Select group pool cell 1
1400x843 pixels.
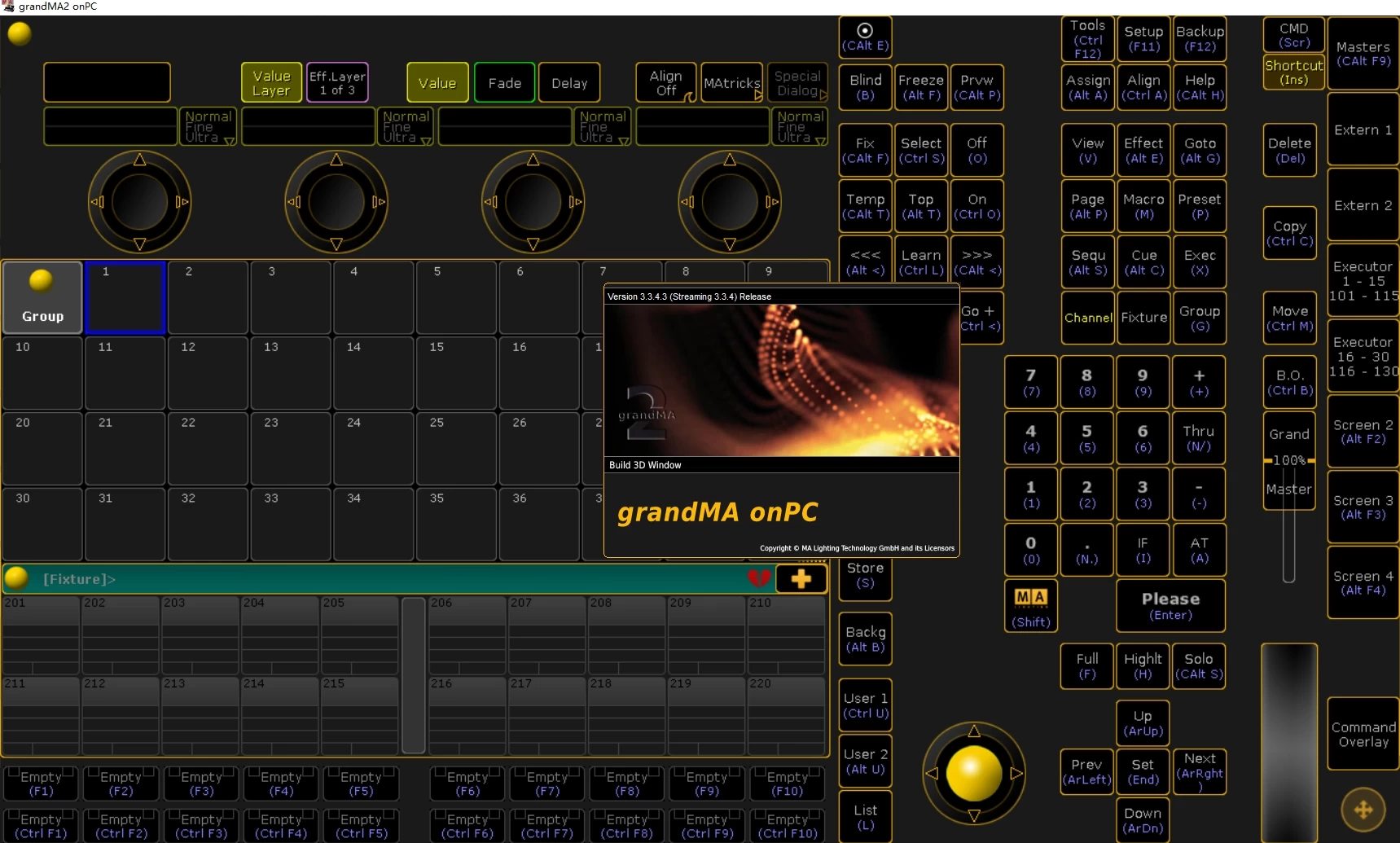[x=125, y=297]
